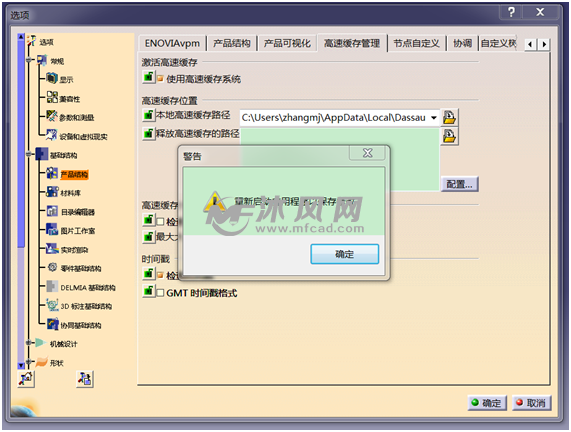The width and height of the screenshot is (571, 432).
Task: Switch to the 节点自定义 tab
Action: point(416,43)
